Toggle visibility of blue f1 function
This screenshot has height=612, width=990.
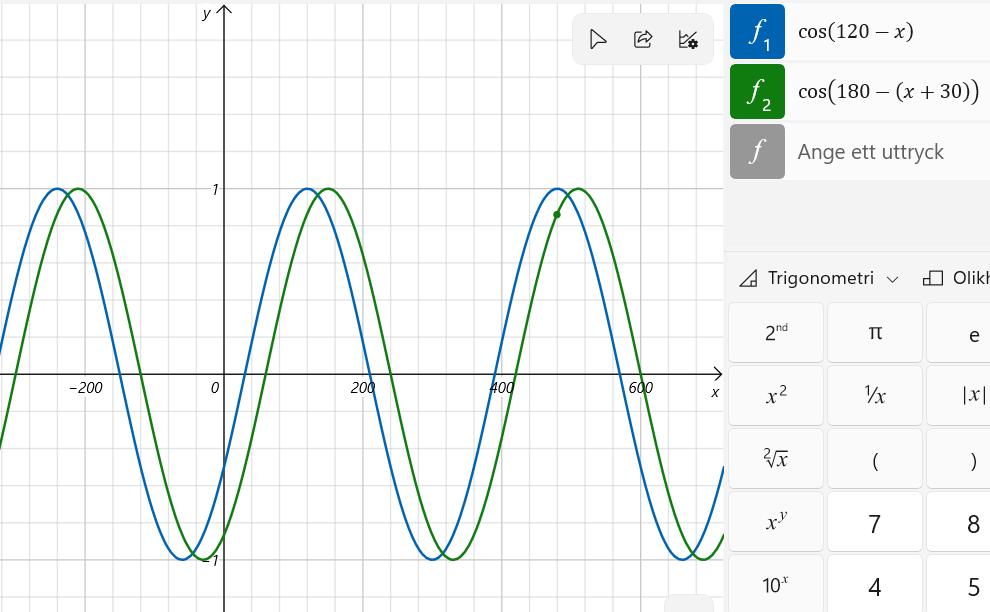click(x=757, y=32)
